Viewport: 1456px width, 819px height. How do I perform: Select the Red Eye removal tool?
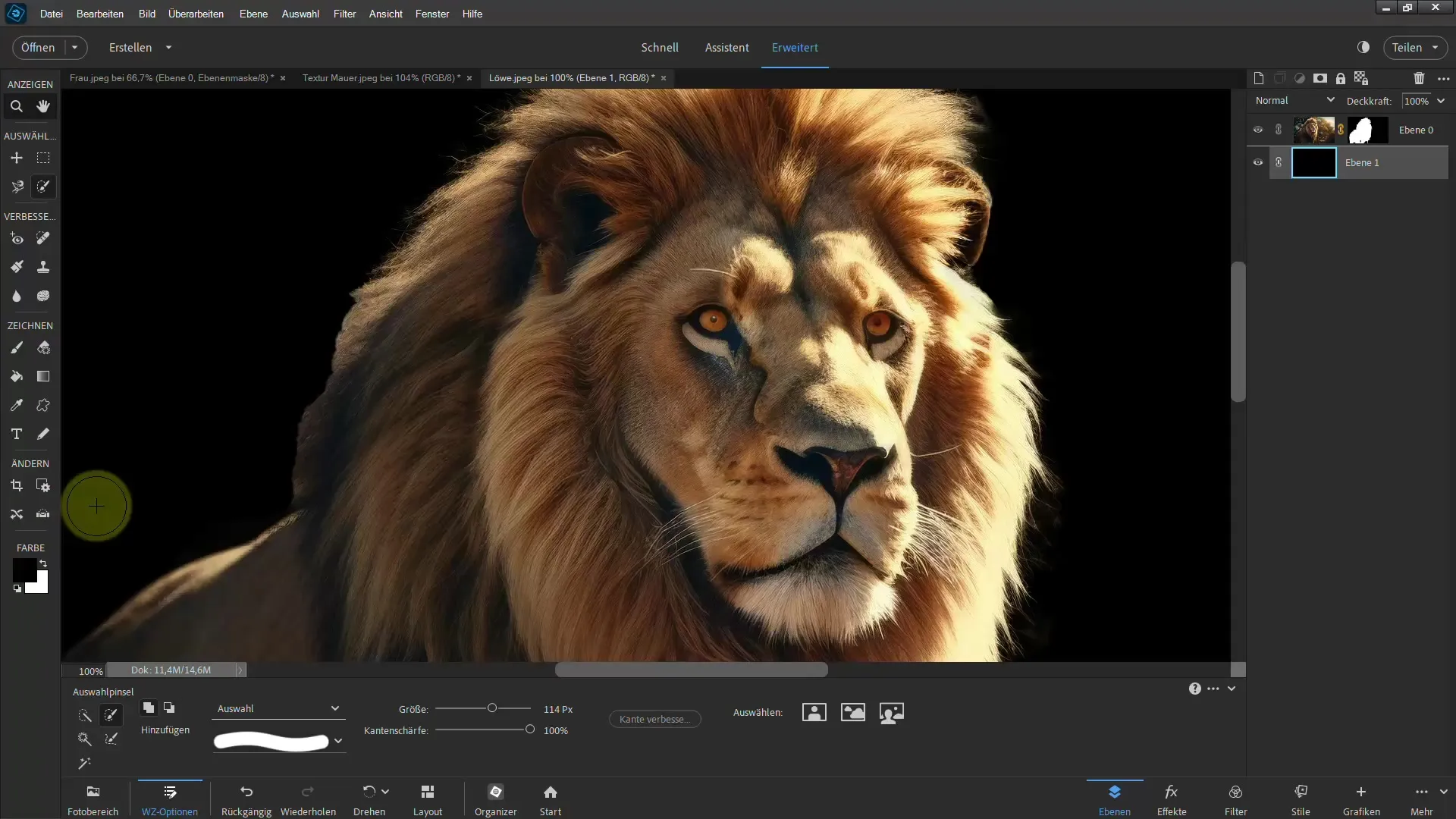click(16, 238)
